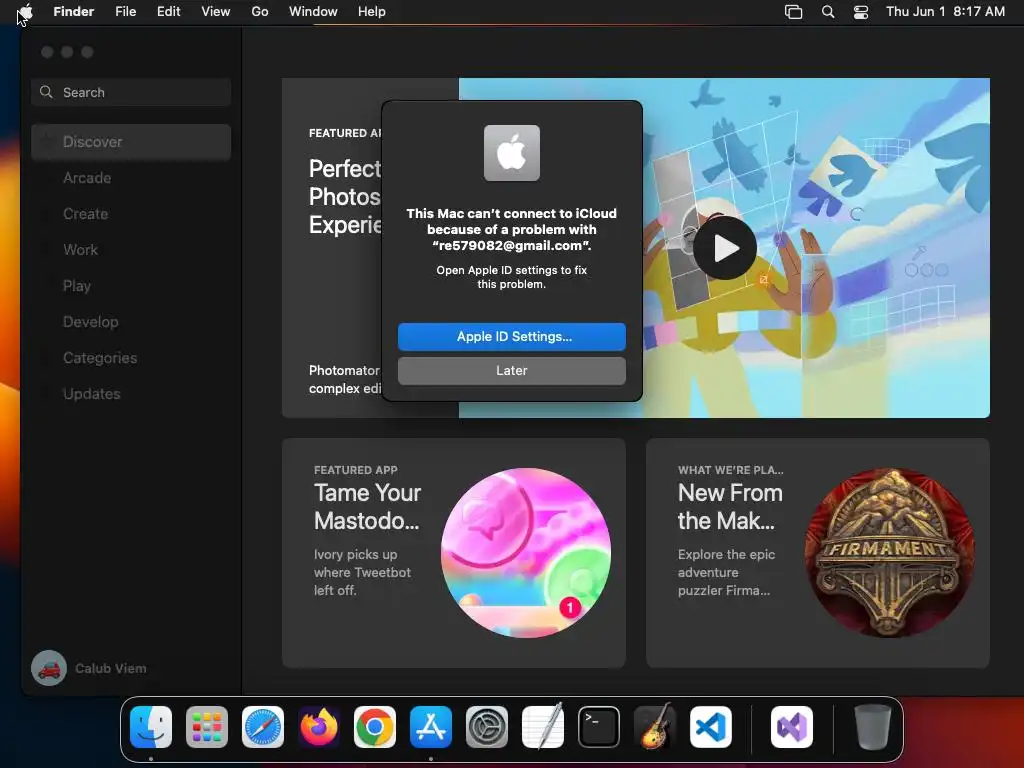Image resolution: width=1024 pixels, height=768 pixels.
Task: Launch Visual Studio Code from the Dock
Action: (x=711, y=727)
